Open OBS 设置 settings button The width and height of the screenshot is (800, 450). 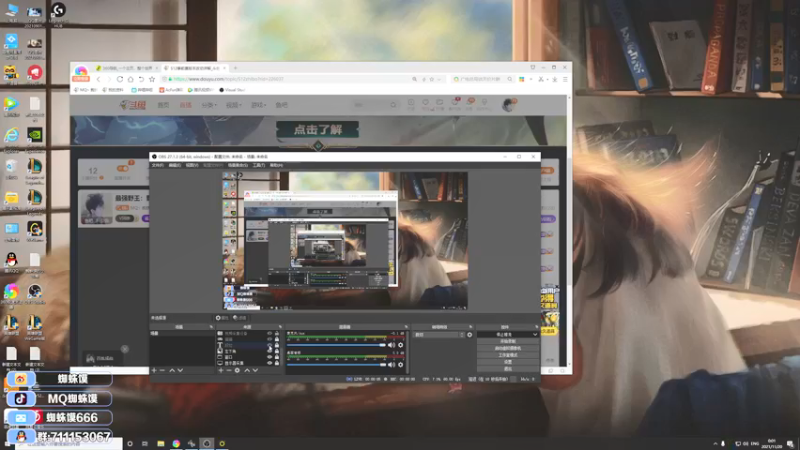(508, 362)
